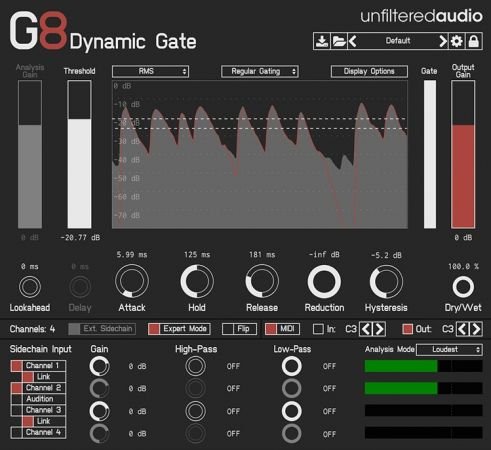Toggle Link between Channel 3 and 4
The height and width of the screenshot is (450, 491).
[x=44, y=421]
